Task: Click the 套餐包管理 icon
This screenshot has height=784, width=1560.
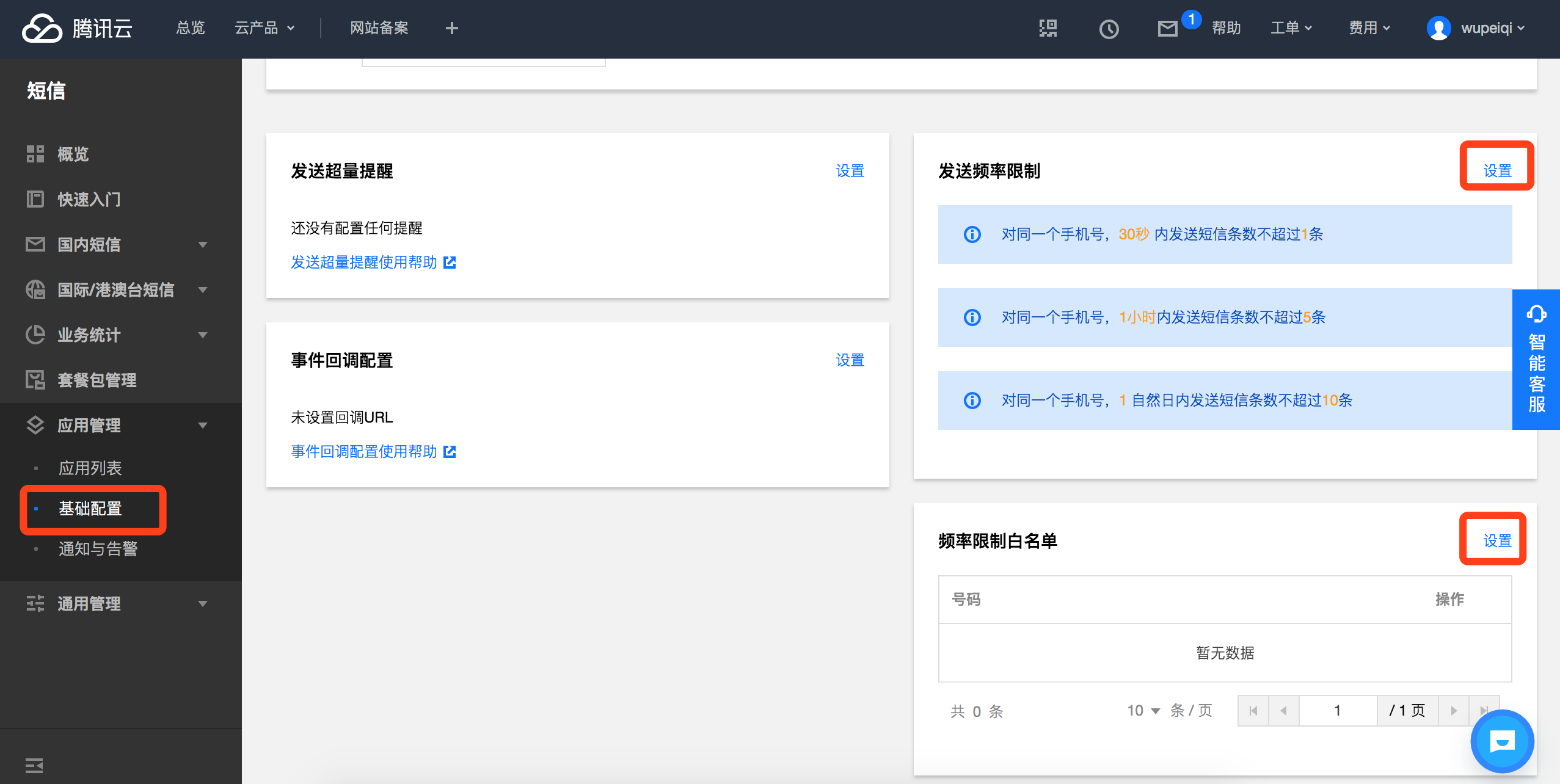Action: [x=35, y=380]
